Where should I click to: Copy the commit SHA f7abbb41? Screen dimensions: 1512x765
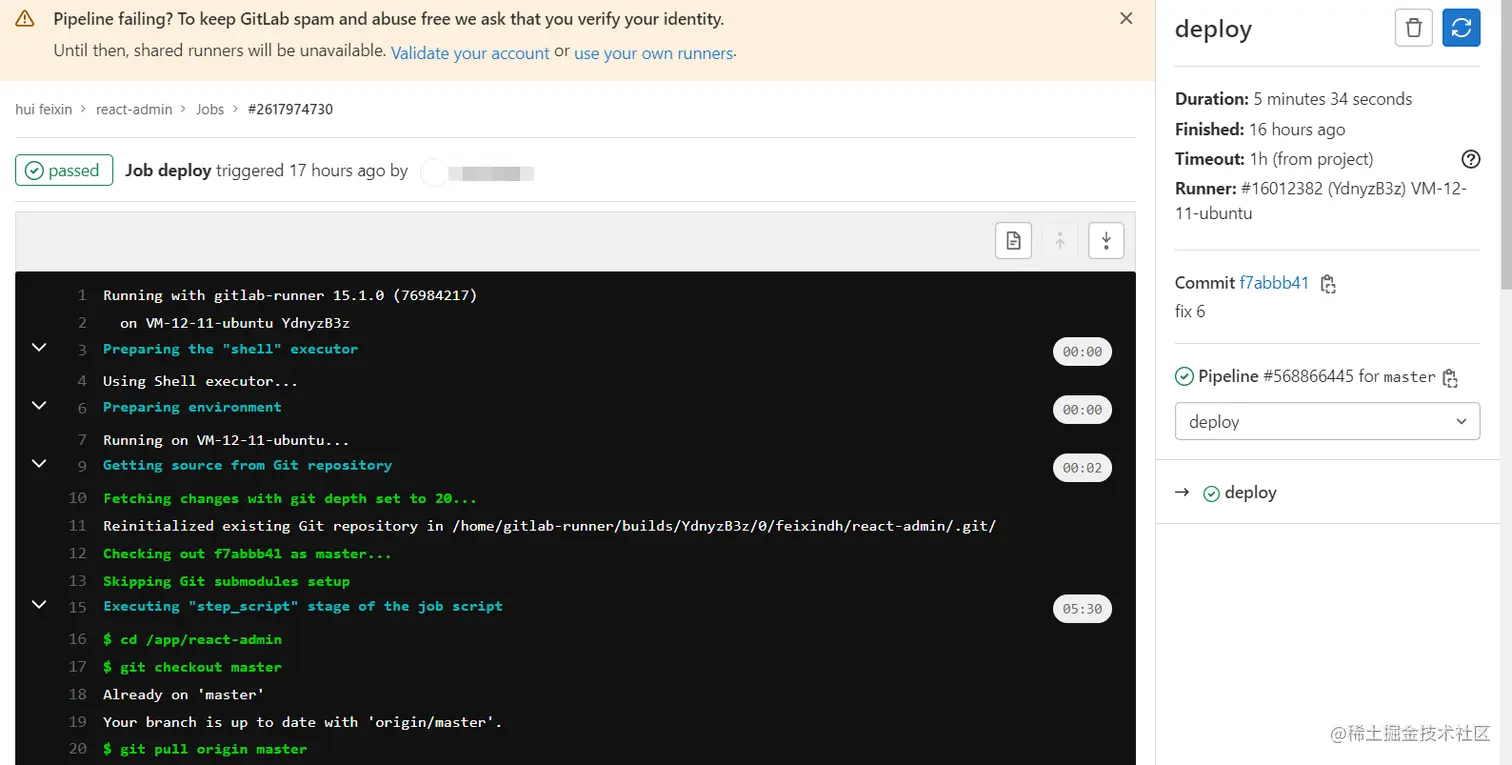1328,284
